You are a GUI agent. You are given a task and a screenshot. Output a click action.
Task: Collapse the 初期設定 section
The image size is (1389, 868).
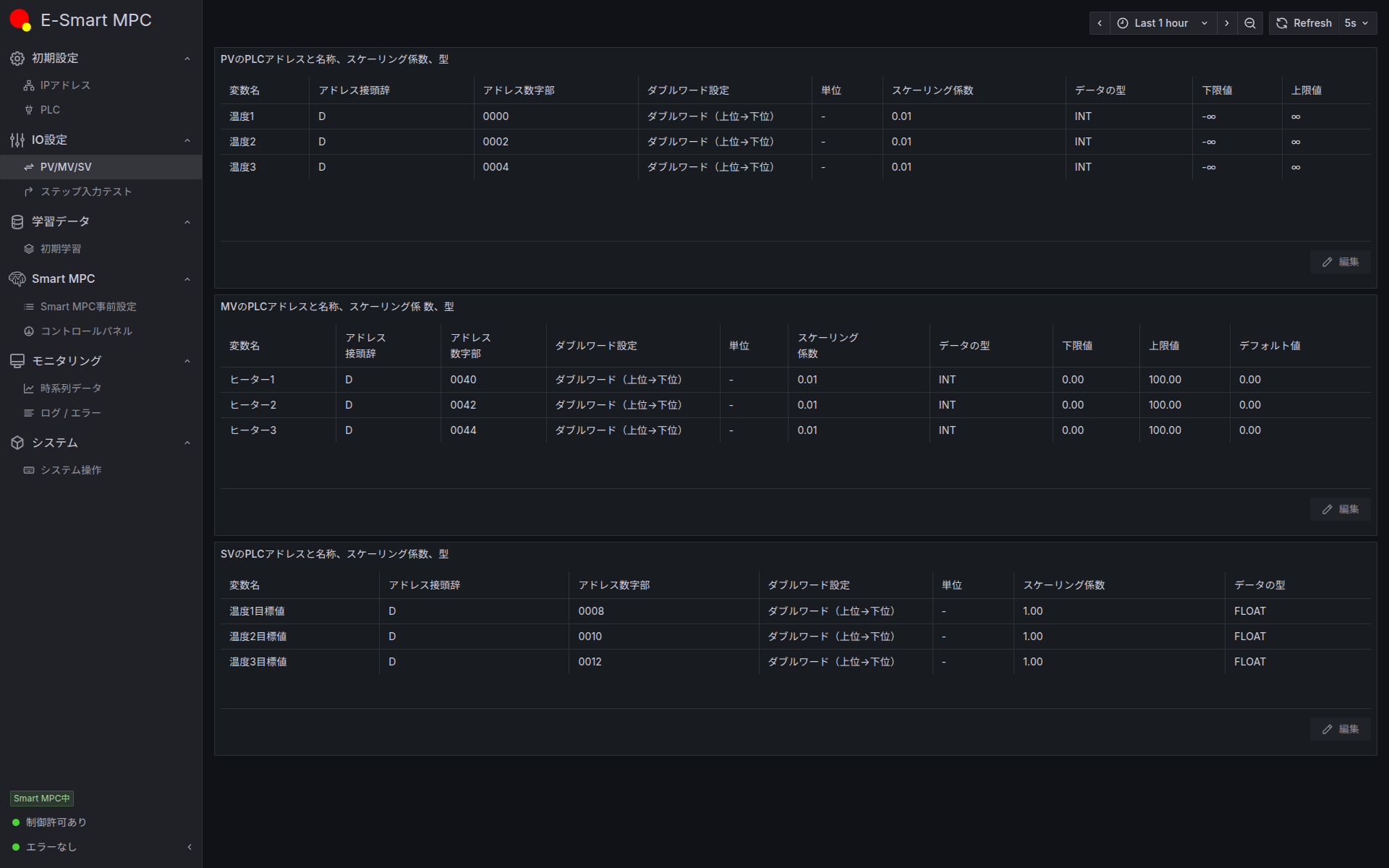(x=187, y=59)
